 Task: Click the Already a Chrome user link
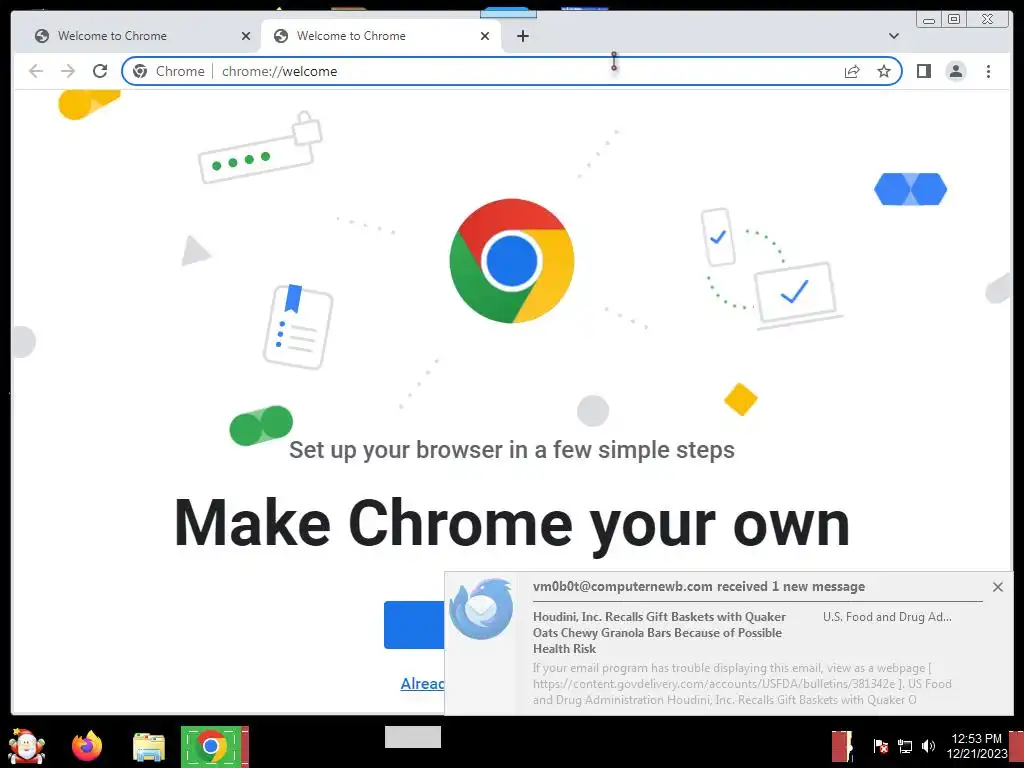[x=423, y=684]
